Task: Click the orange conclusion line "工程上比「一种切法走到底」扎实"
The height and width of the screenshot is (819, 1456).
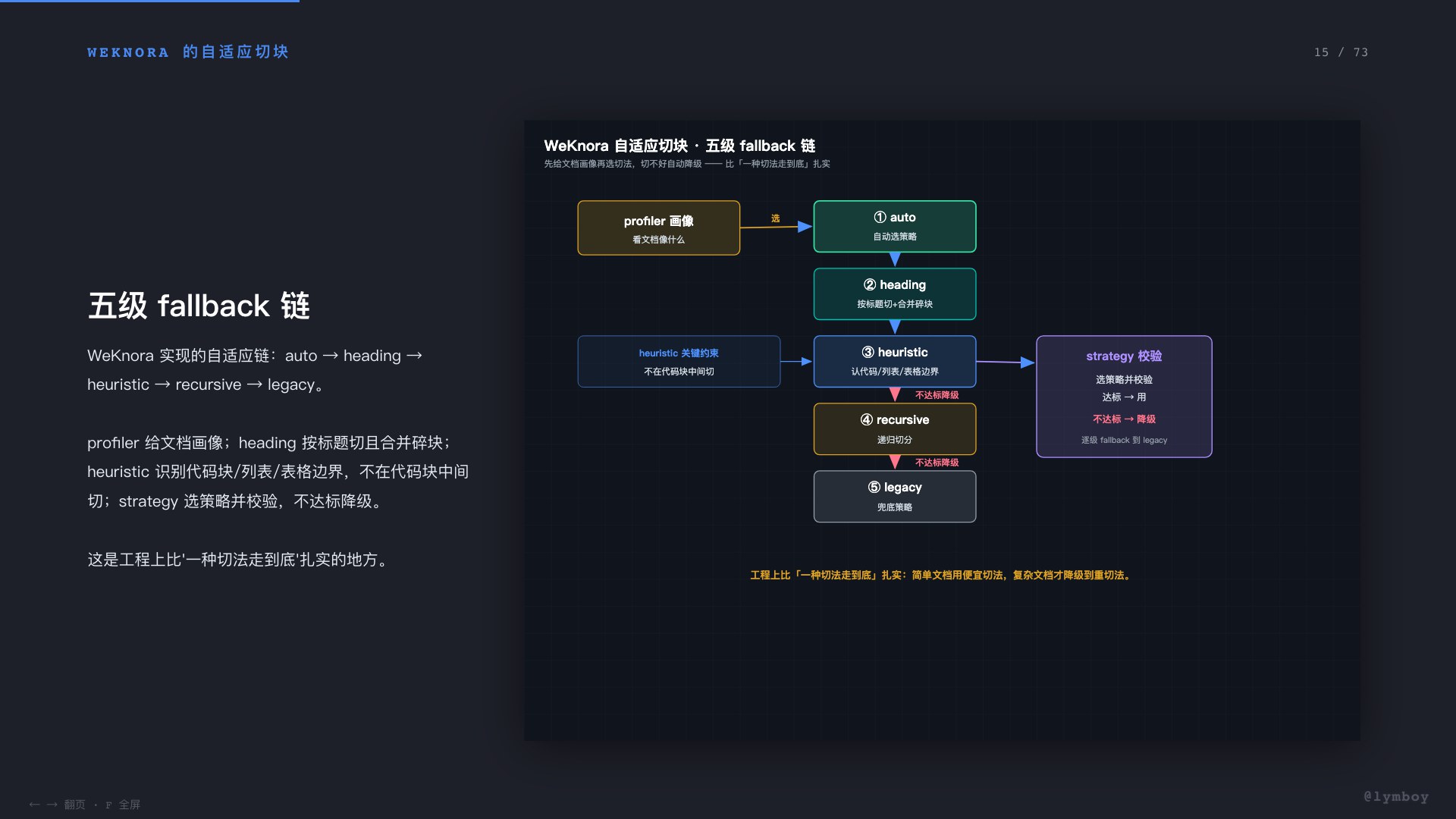Action: (941, 575)
